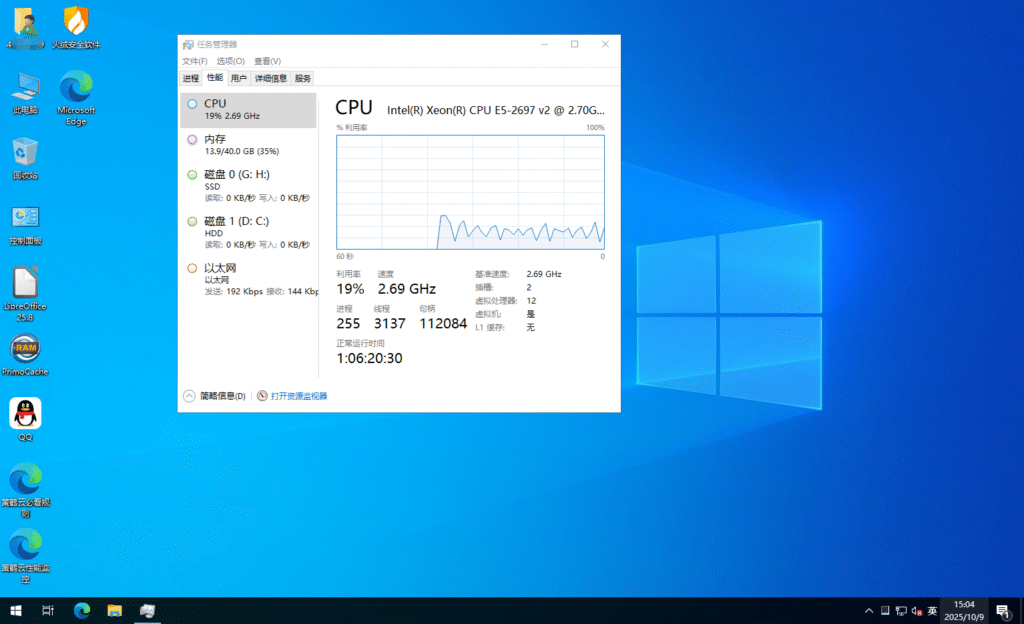Switch to the 详细信息 tab
The height and width of the screenshot is (624, 1024).
[270, 78]
